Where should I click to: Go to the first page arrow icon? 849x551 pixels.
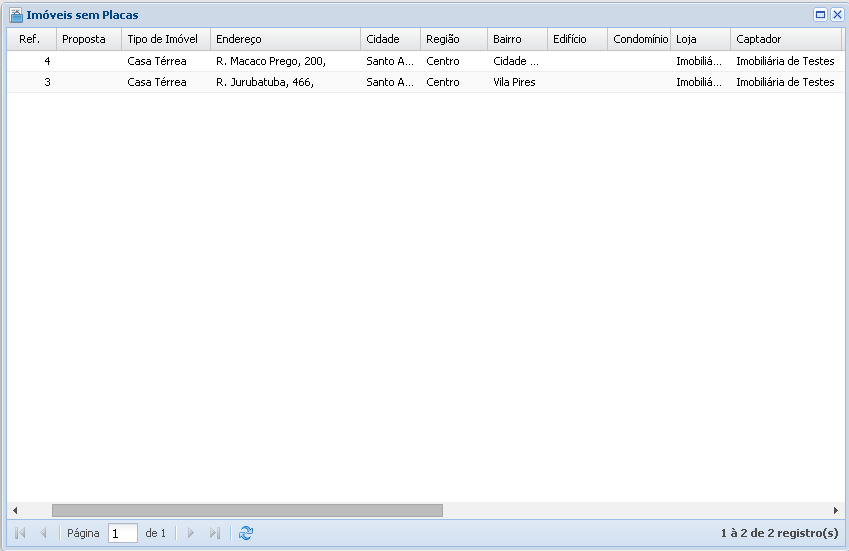click(x=20, y=534)
